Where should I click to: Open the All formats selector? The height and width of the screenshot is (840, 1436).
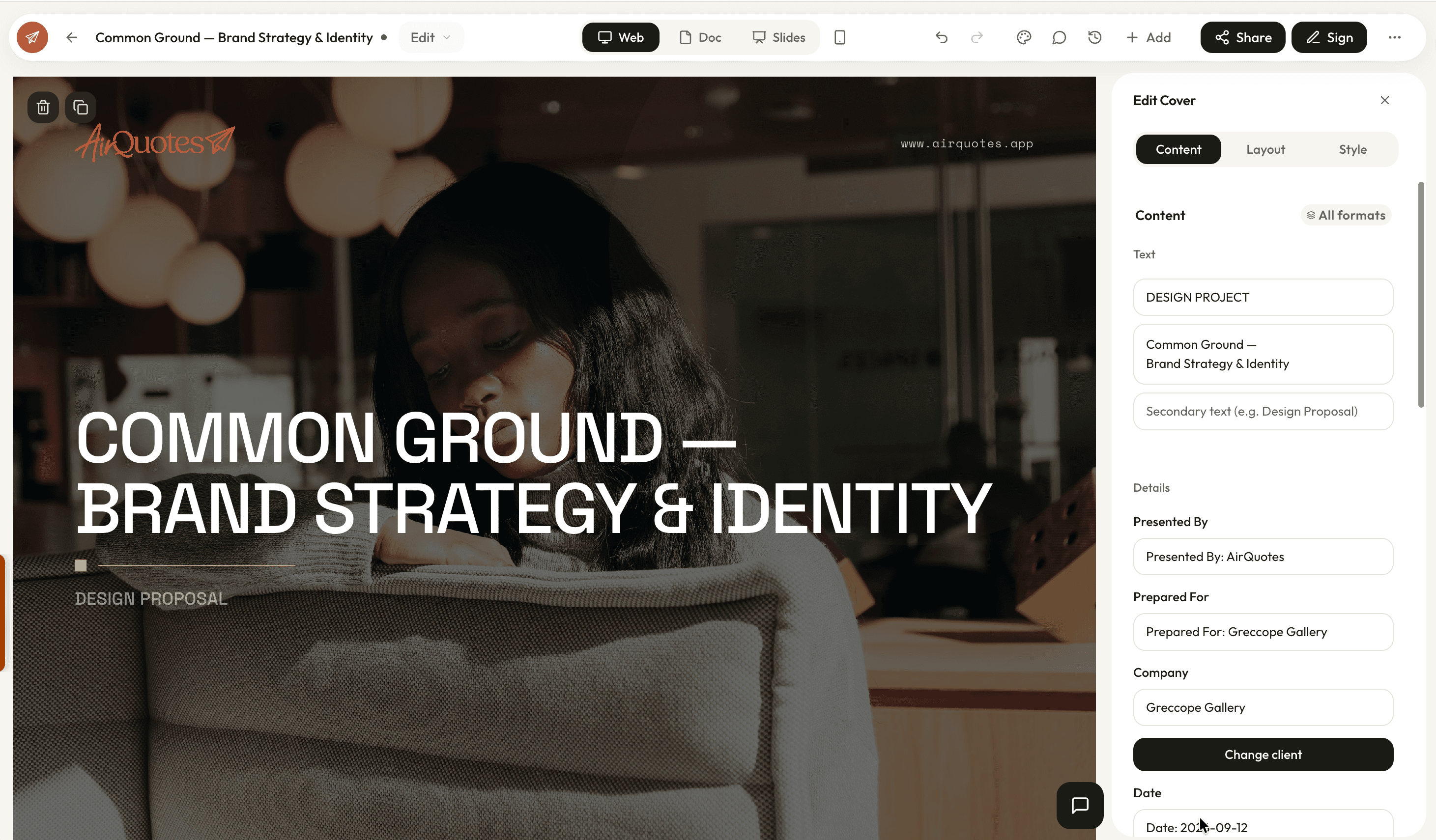click(x=1346, y=215)
